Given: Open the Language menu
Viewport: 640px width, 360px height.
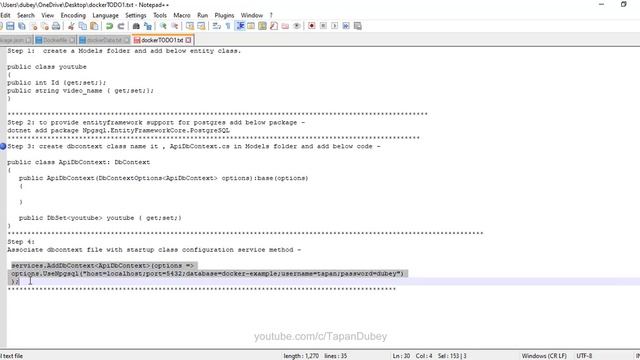Looking at the screenshot, I should (105, 15).
